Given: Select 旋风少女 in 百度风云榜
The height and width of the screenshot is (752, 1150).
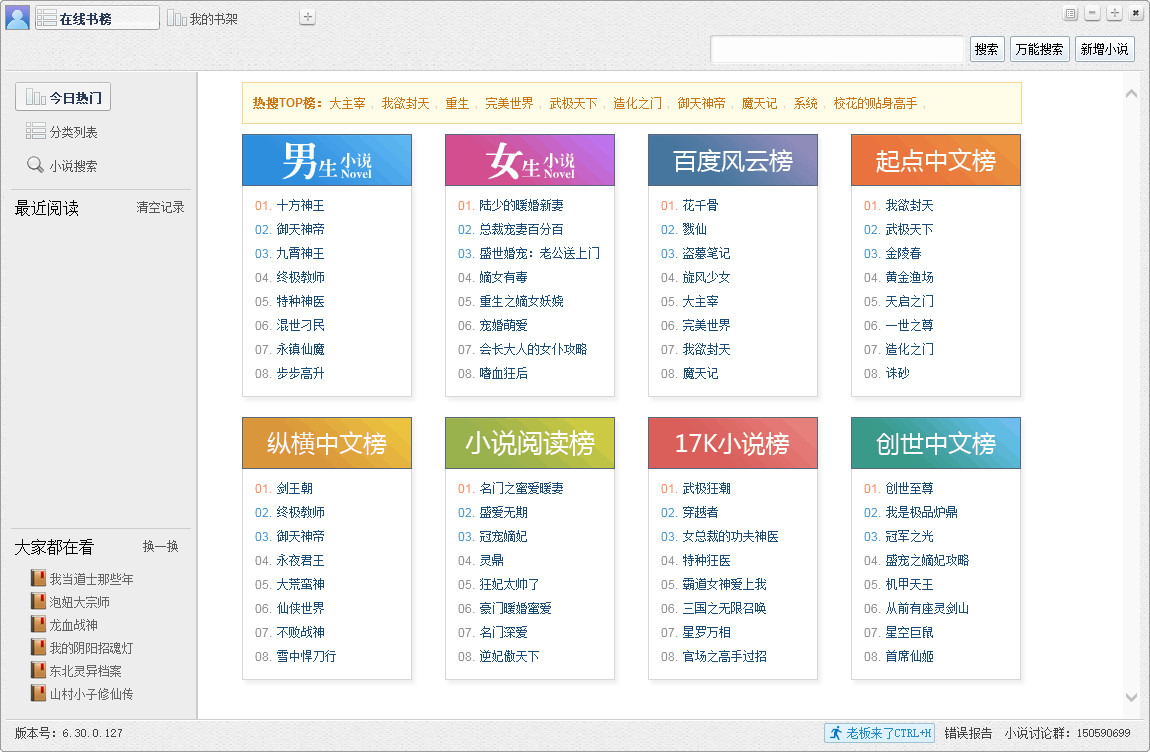Looking at the screenshot, I should coord(706,277).
